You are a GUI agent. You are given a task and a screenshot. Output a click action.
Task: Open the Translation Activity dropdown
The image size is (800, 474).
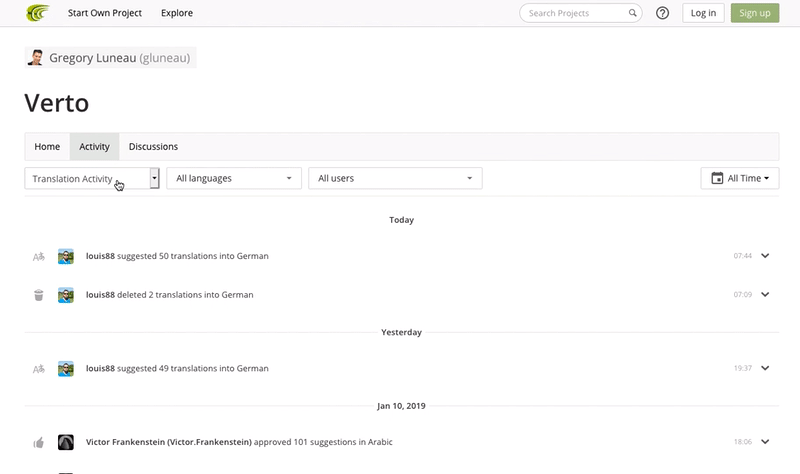point(92,179)
